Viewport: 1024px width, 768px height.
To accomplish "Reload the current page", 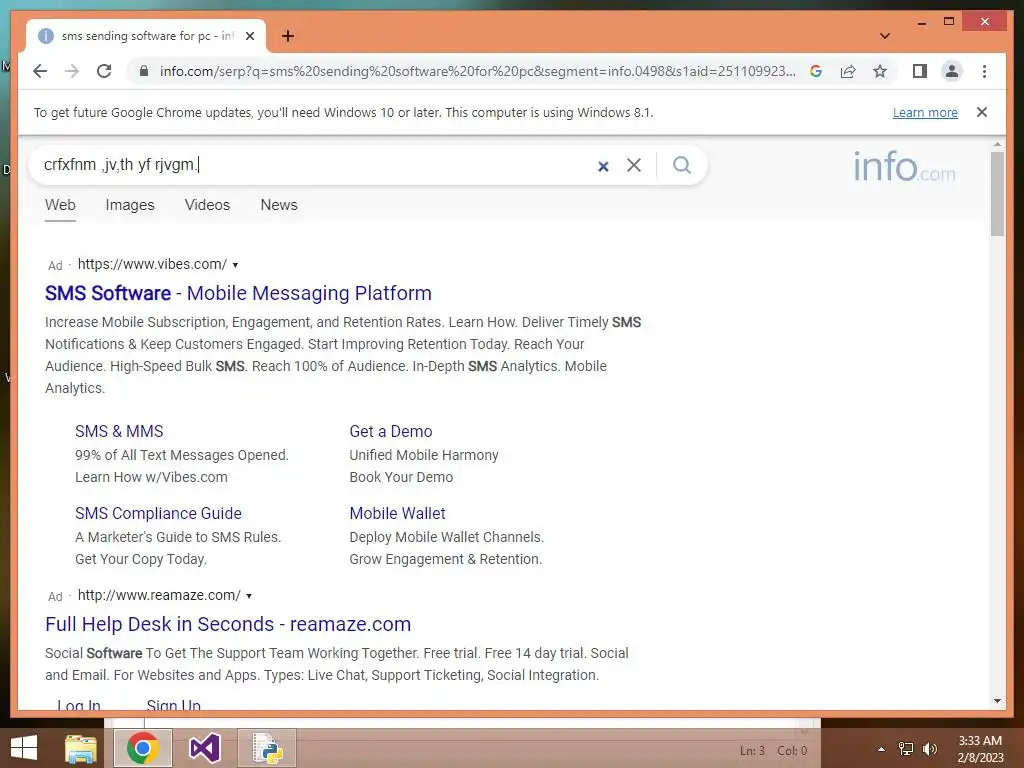I will pyautogui.click(x=104, y=71).
